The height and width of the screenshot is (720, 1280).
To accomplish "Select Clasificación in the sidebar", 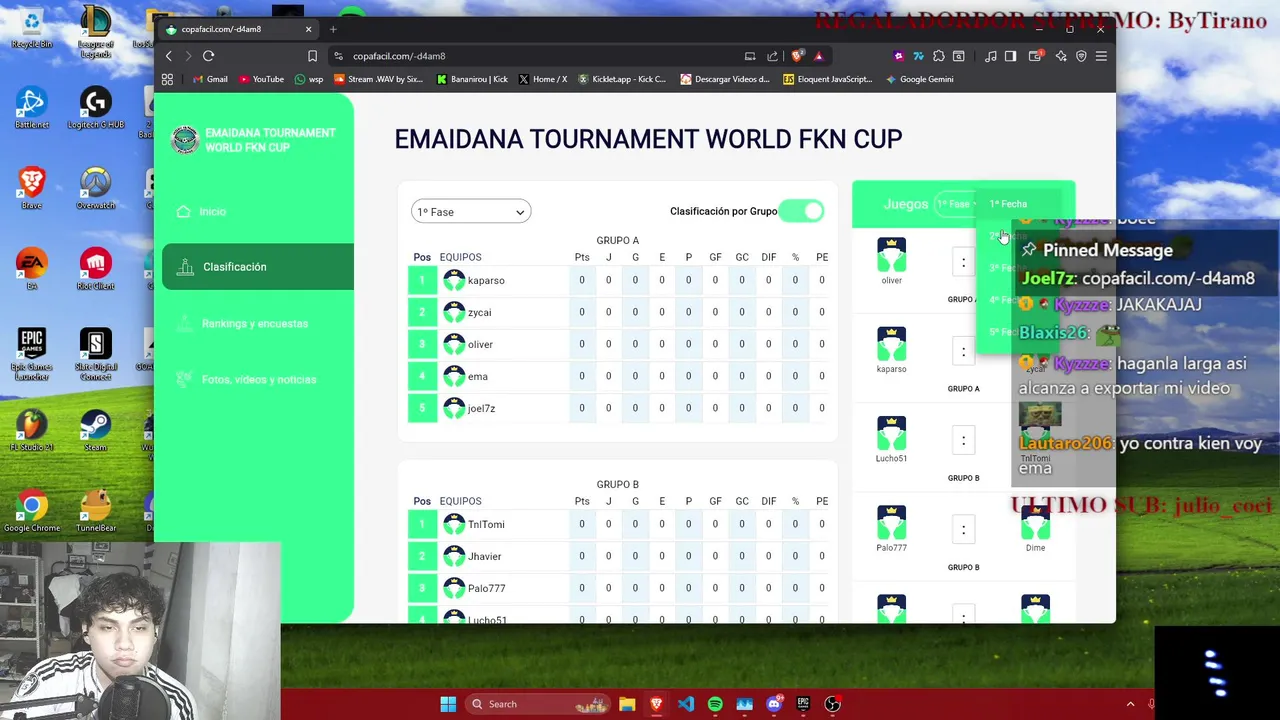I will point(257,267).
